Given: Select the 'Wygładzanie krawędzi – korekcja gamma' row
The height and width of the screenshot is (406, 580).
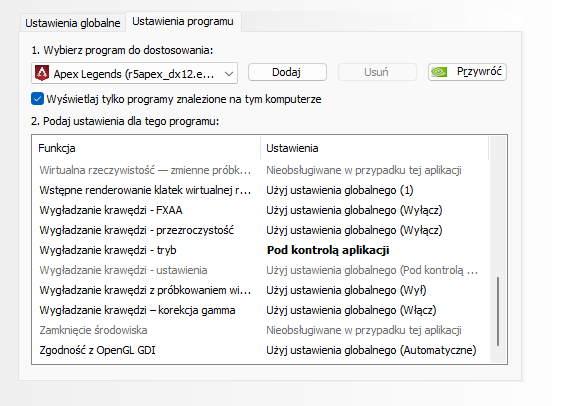Looking at the screenshot, I should coord(260,310).
